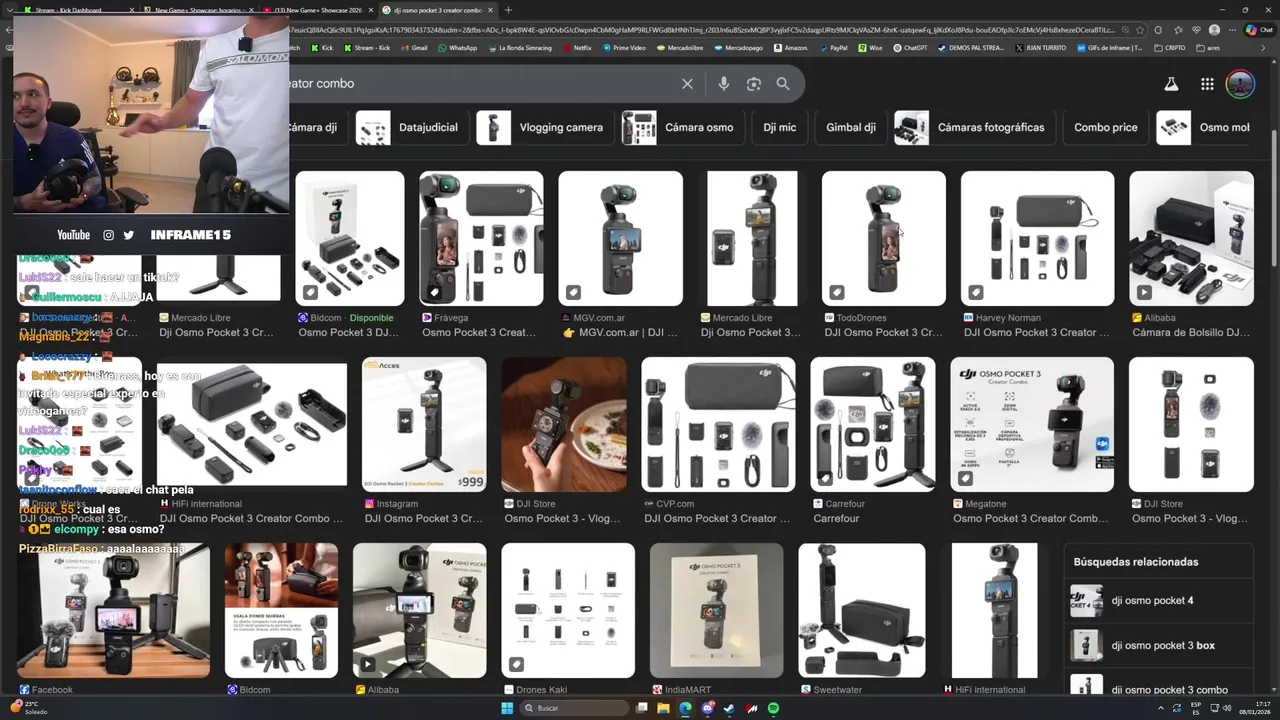Open related search dji osmo pocket 3 box
Viewport: 1280px width, 720px height.
[x=1160, y=646]
